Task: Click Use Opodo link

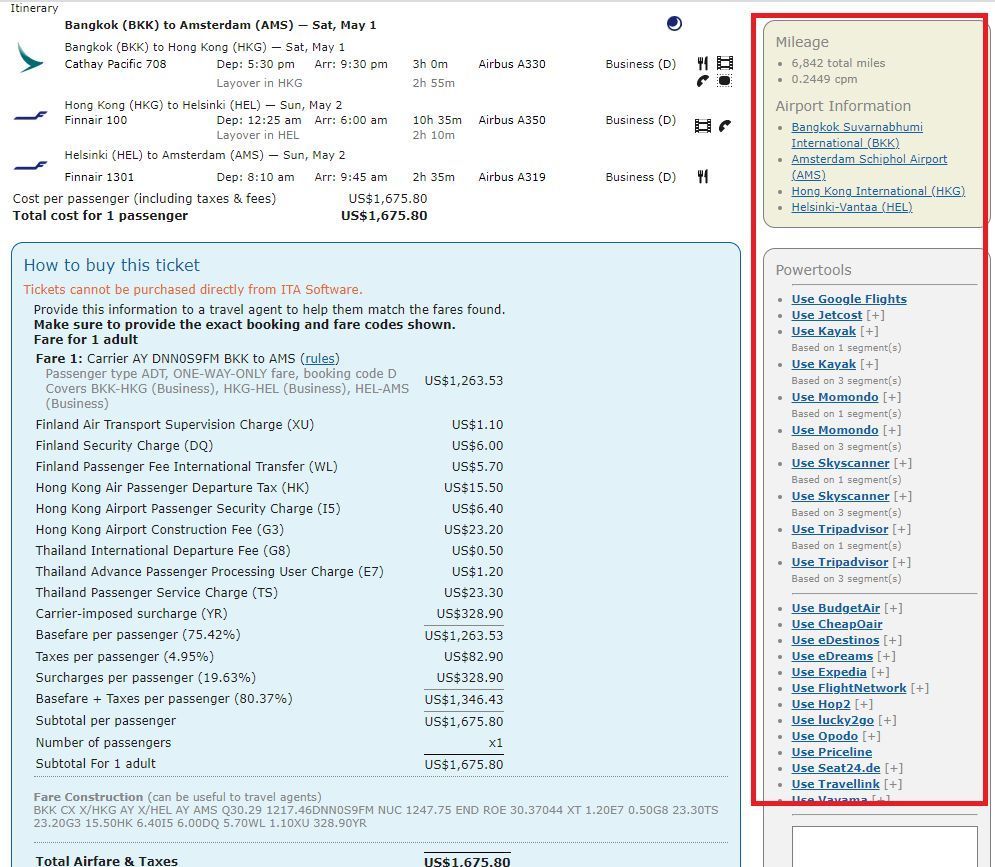Action: pos(824,736)
